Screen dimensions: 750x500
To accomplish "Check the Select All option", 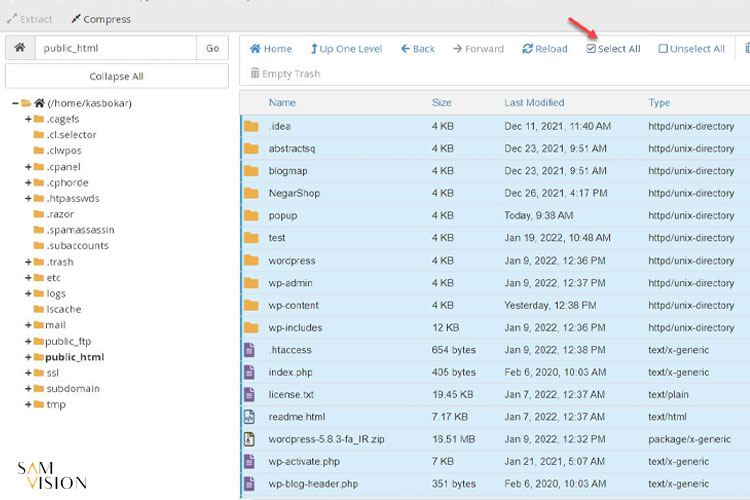I will 613,48.
